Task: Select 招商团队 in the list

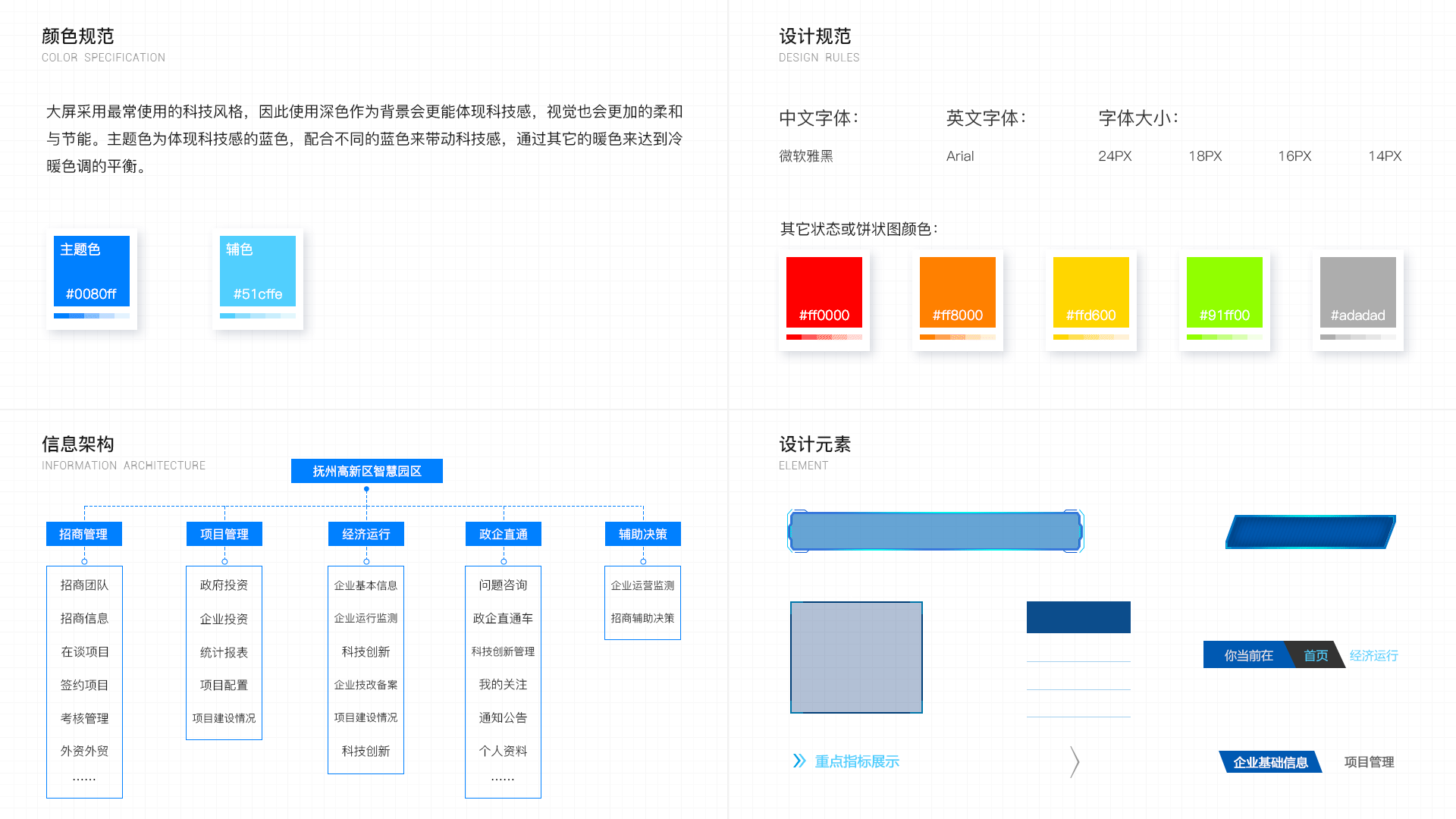Action: tap(84, 585)
